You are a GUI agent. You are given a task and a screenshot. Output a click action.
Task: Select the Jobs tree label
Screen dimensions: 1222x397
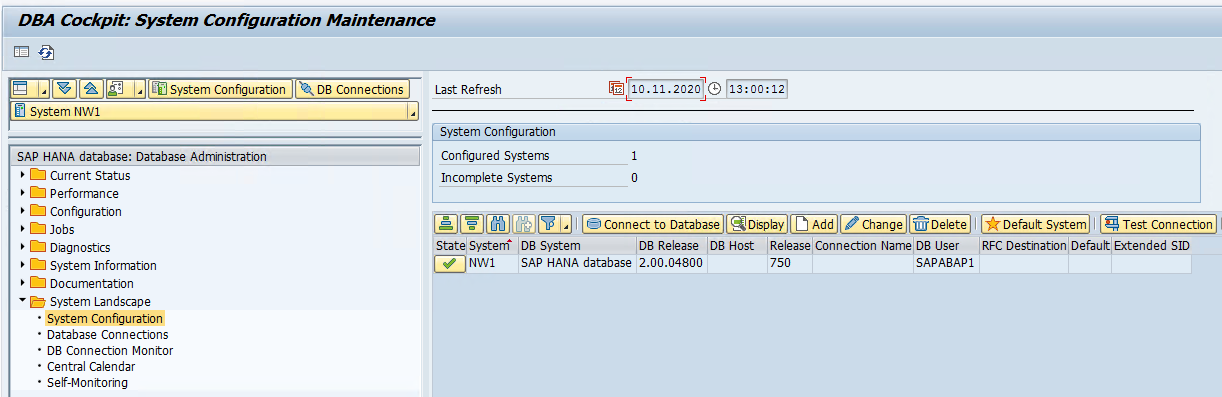coord(62,229)
